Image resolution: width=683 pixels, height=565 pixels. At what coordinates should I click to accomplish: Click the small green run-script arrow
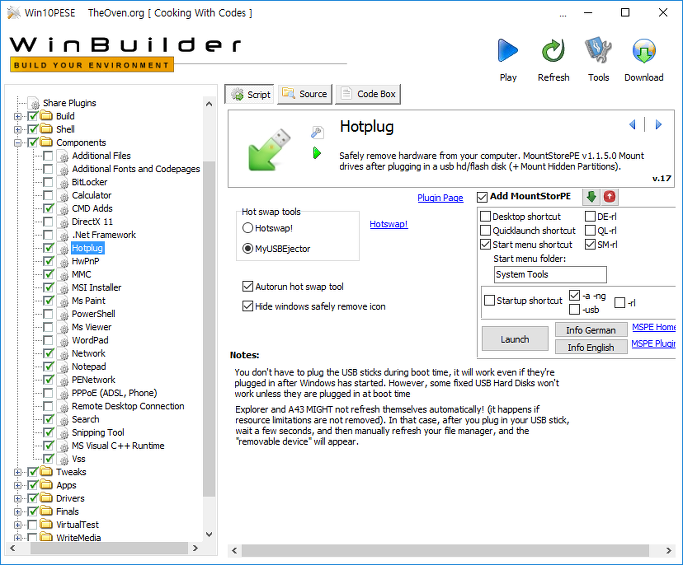coord(317,153)
